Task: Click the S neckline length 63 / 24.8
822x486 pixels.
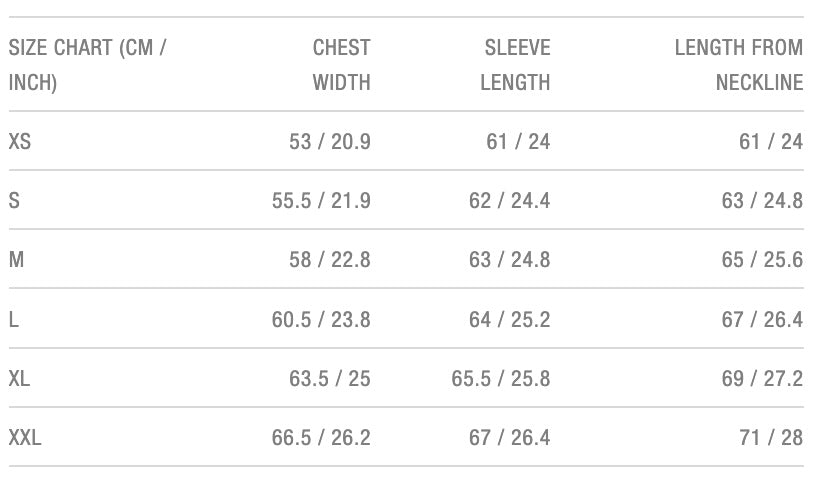Action: (762, 201)
